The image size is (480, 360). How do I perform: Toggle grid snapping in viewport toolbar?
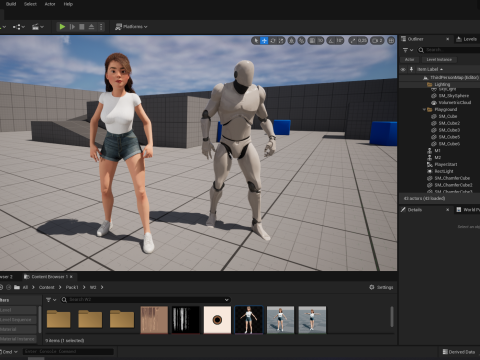[x=312, y=41]
